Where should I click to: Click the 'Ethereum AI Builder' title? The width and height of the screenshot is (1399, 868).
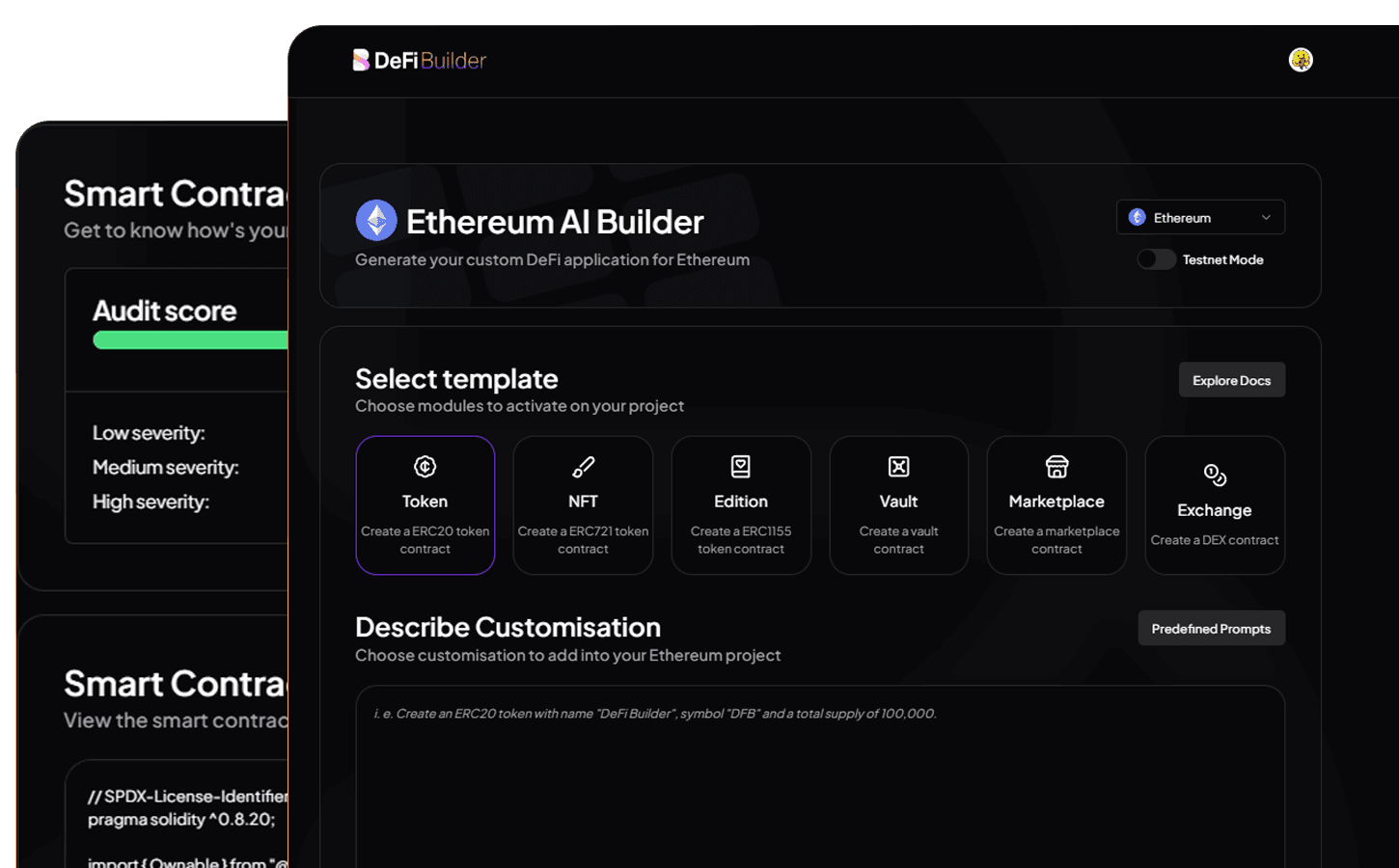555,222
